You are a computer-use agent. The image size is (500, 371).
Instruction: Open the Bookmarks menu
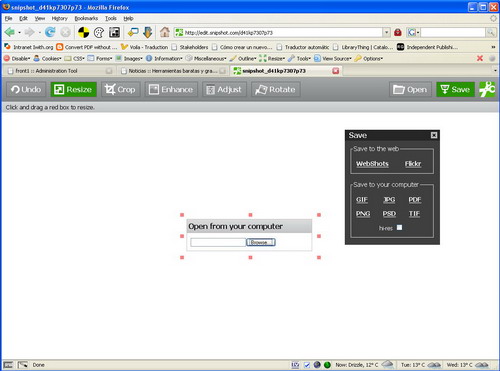(x=86, y=18)
